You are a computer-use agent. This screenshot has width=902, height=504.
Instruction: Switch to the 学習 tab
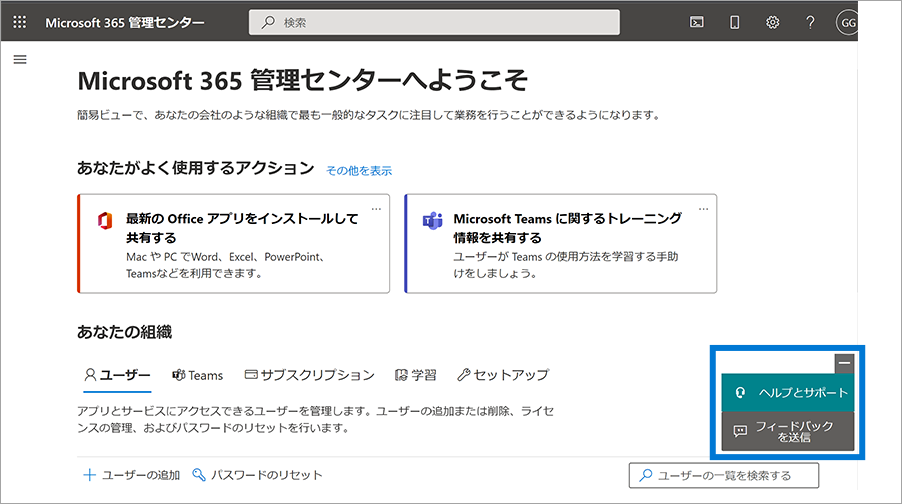tap(415, 375)
